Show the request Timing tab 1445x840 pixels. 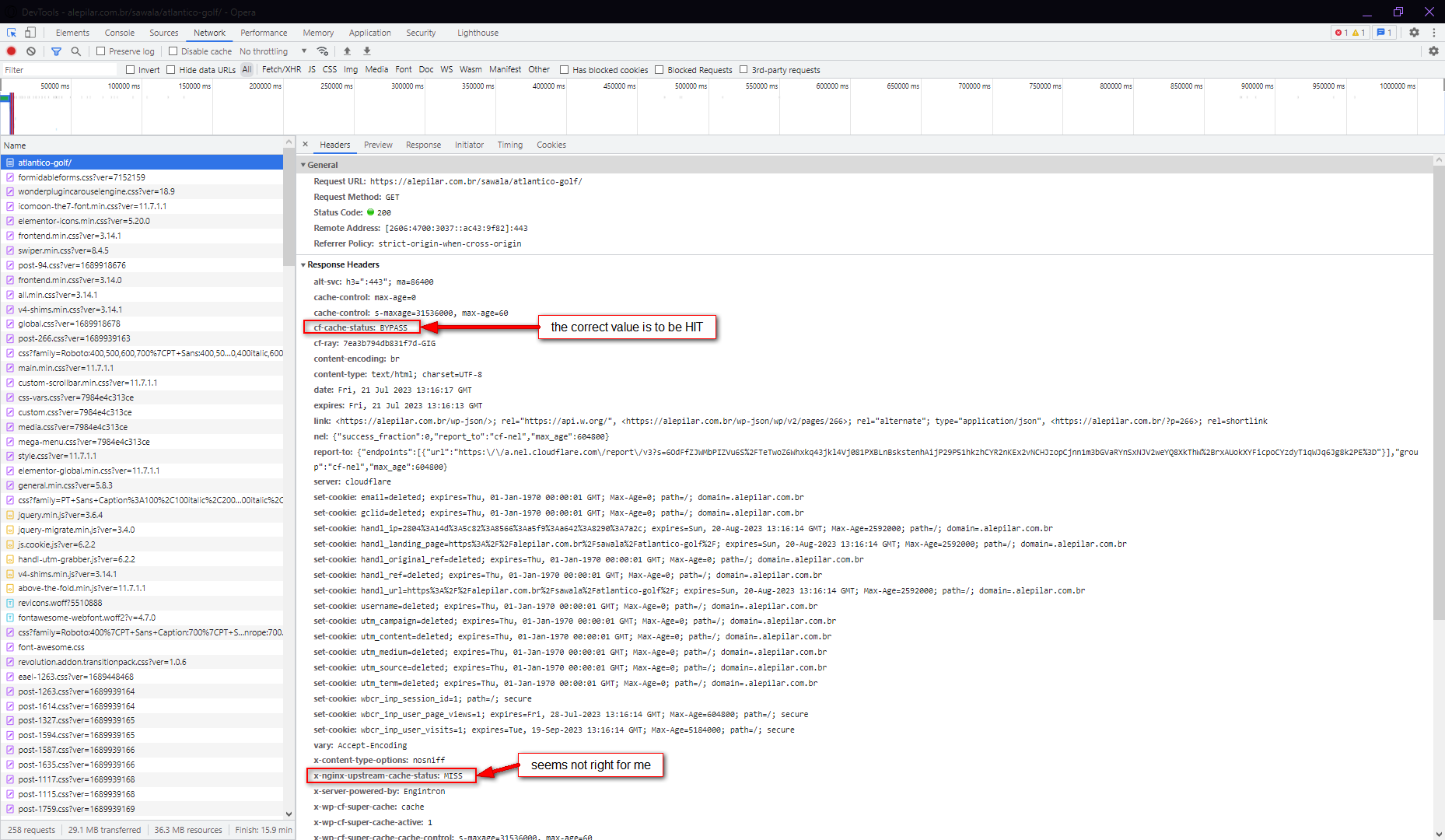coord(510,145)
